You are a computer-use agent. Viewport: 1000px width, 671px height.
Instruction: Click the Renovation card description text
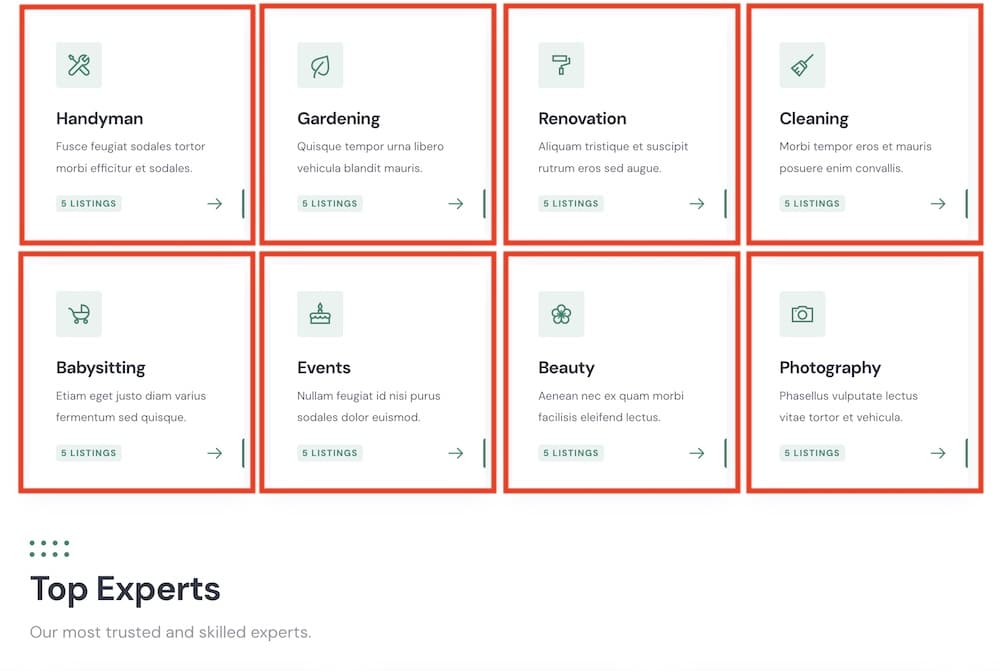(613, 157)
